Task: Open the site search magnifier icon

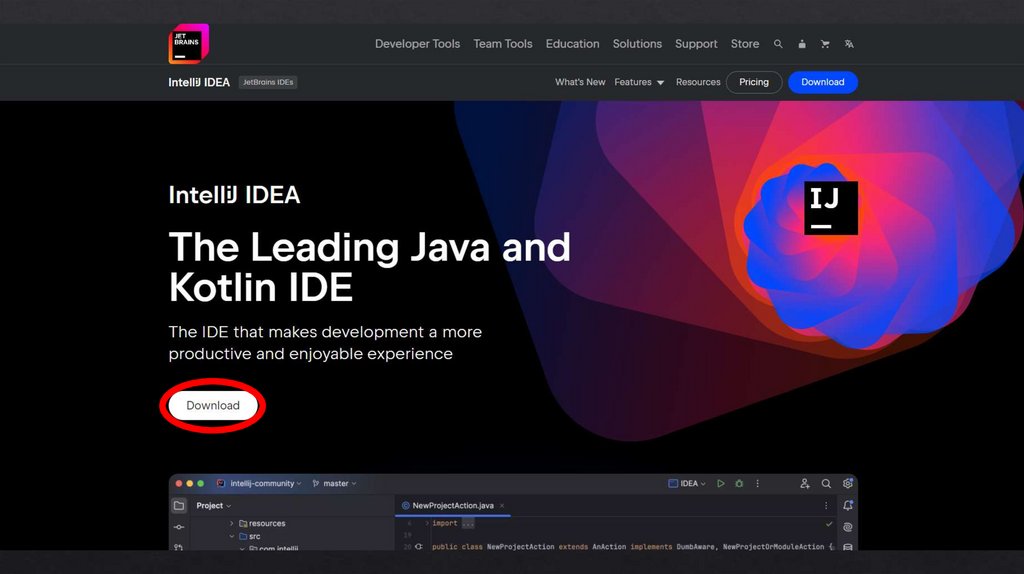Action: [x=778, y=44]
